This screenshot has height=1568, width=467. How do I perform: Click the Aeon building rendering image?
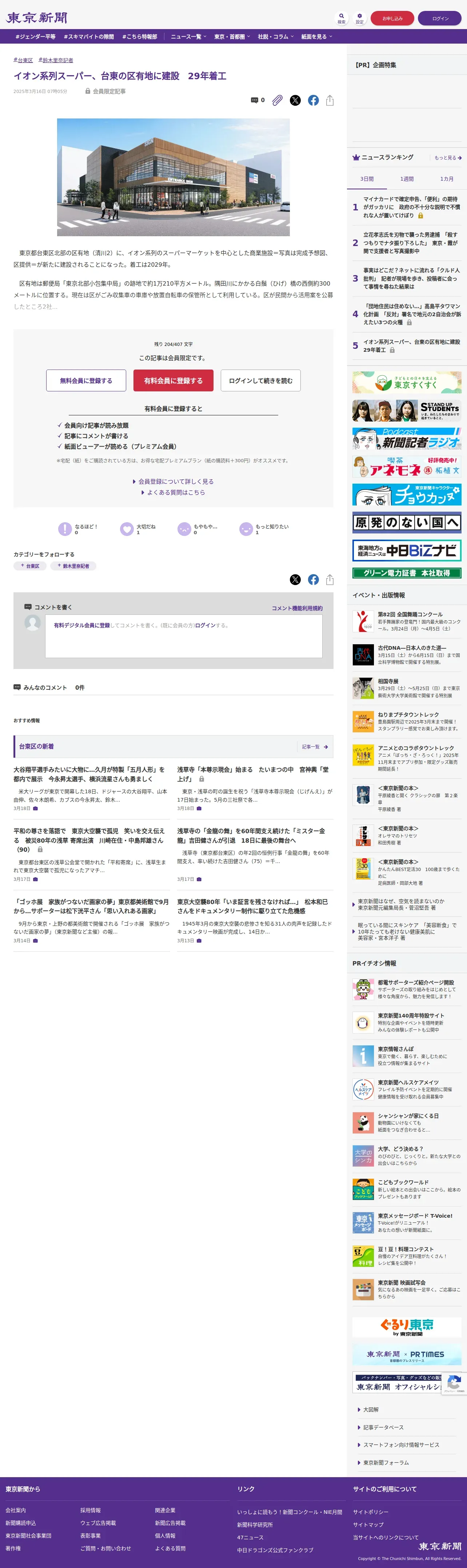click(x=173, y=177)
